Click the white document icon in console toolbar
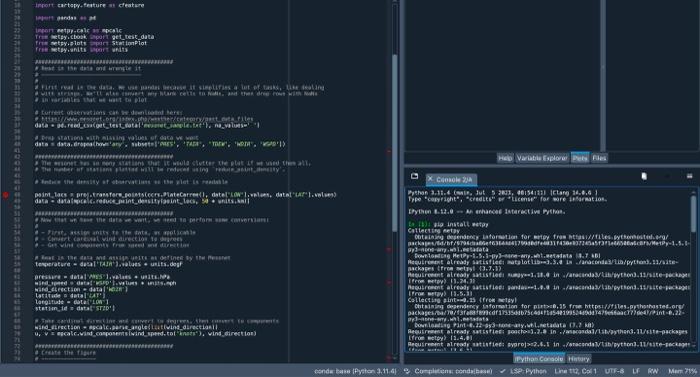The image size is (700, 377). pos(644,176)
